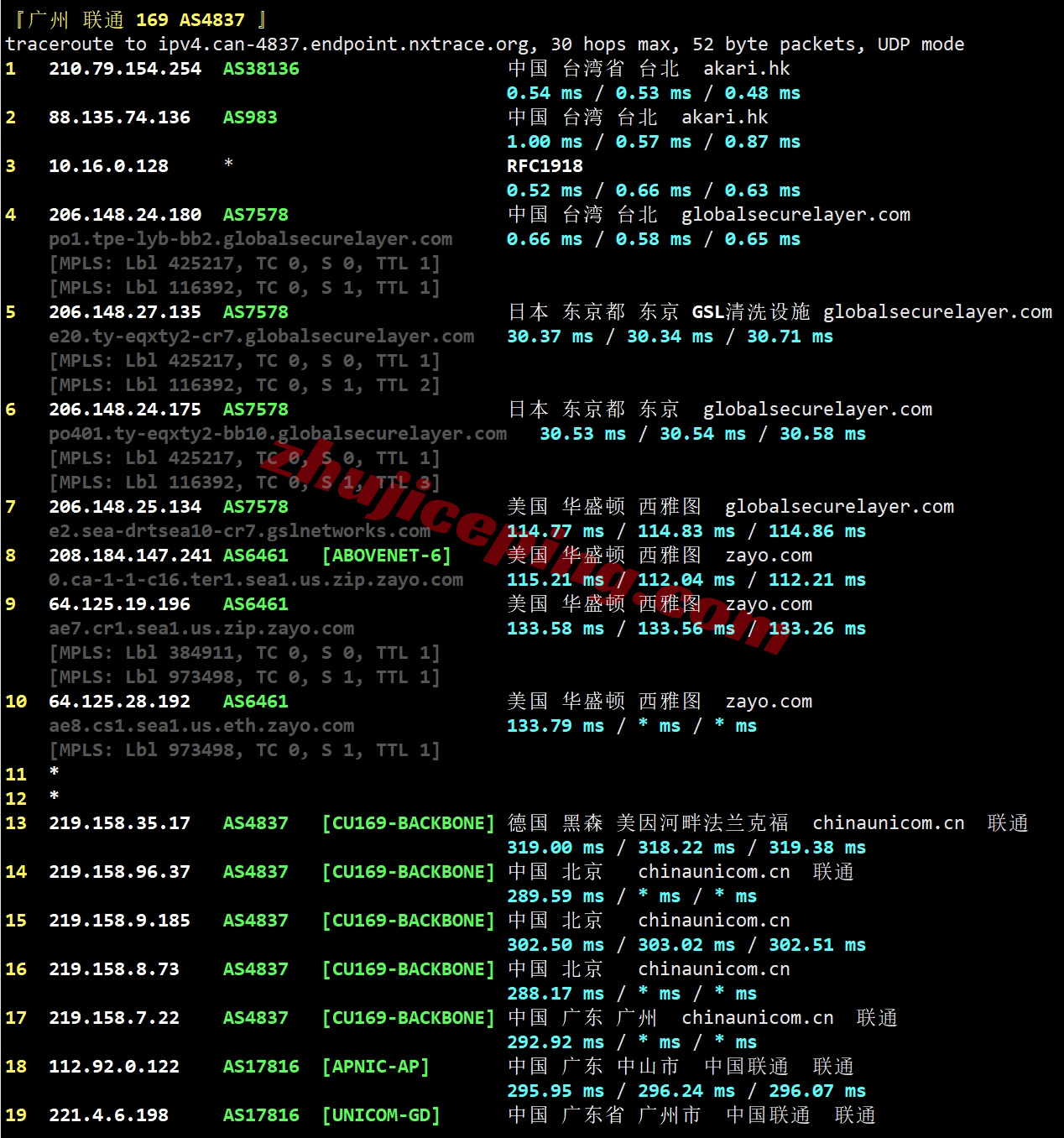Click hostname ae8.cs1.sea1.us.eth.zayo.com
The width and height of the screenshot is (1064, 1138).
[201, 726]
